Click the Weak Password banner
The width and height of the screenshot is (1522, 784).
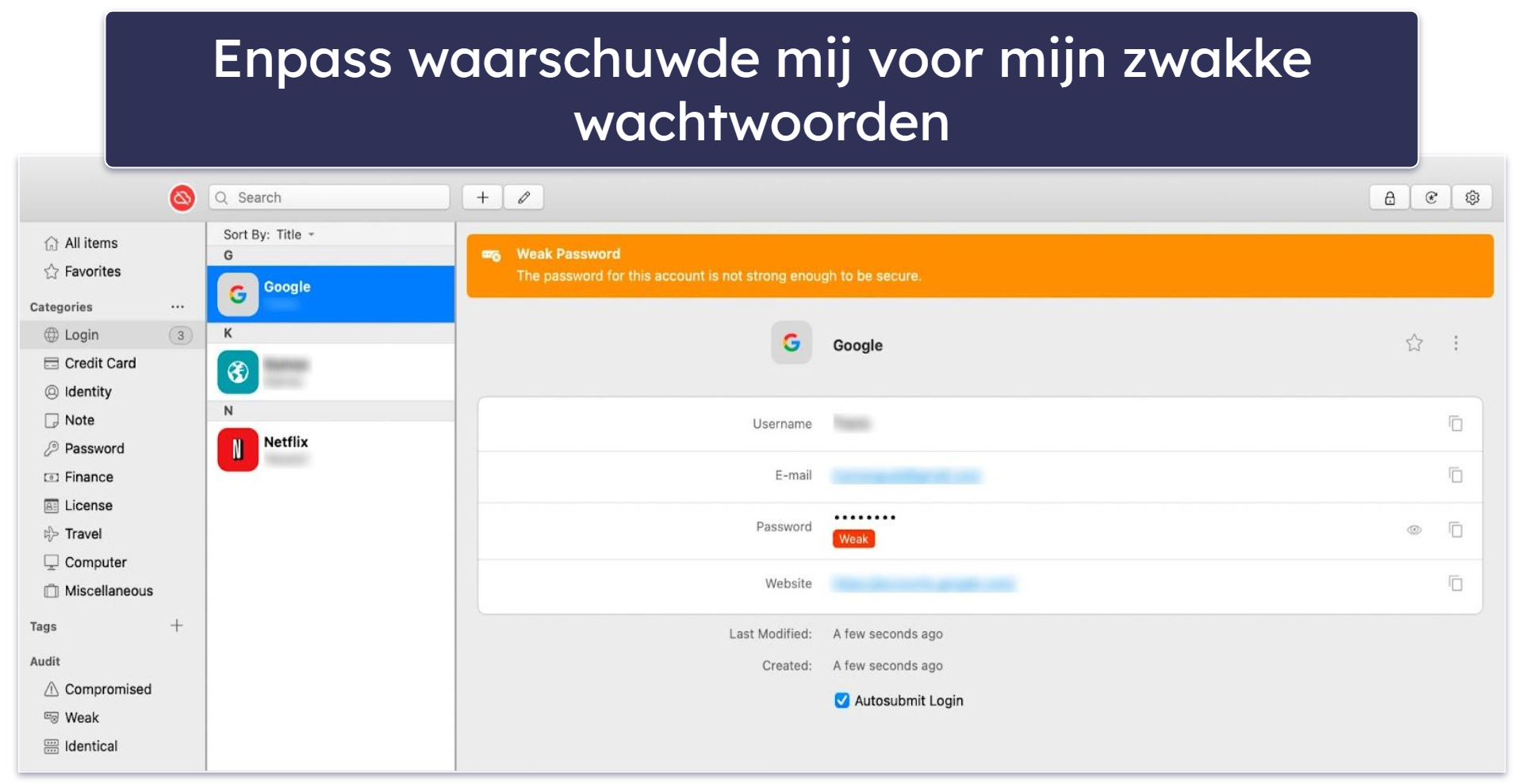click(x=980, y=266)
